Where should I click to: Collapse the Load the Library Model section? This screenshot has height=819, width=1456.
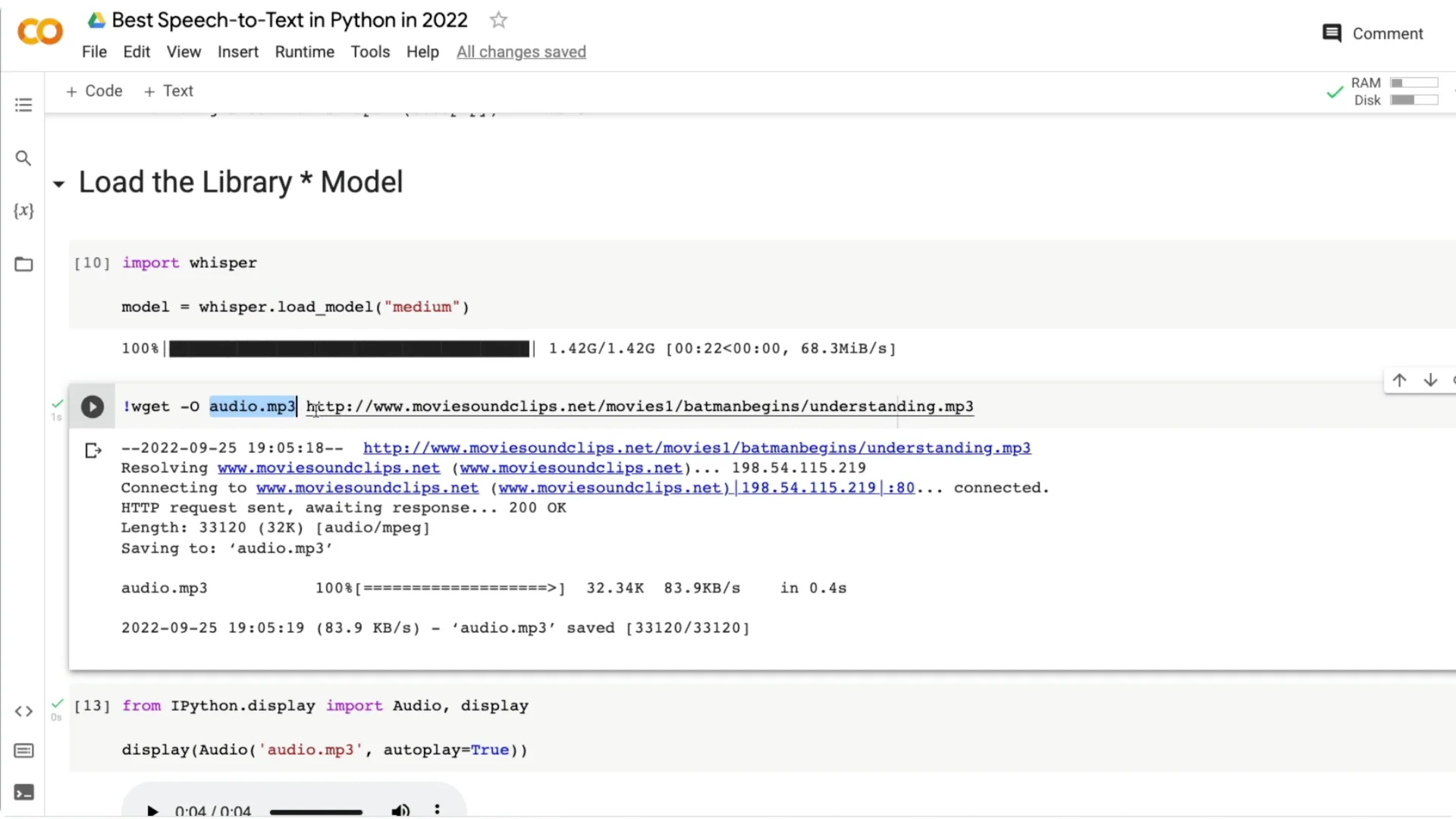click(x=59, y=184)
